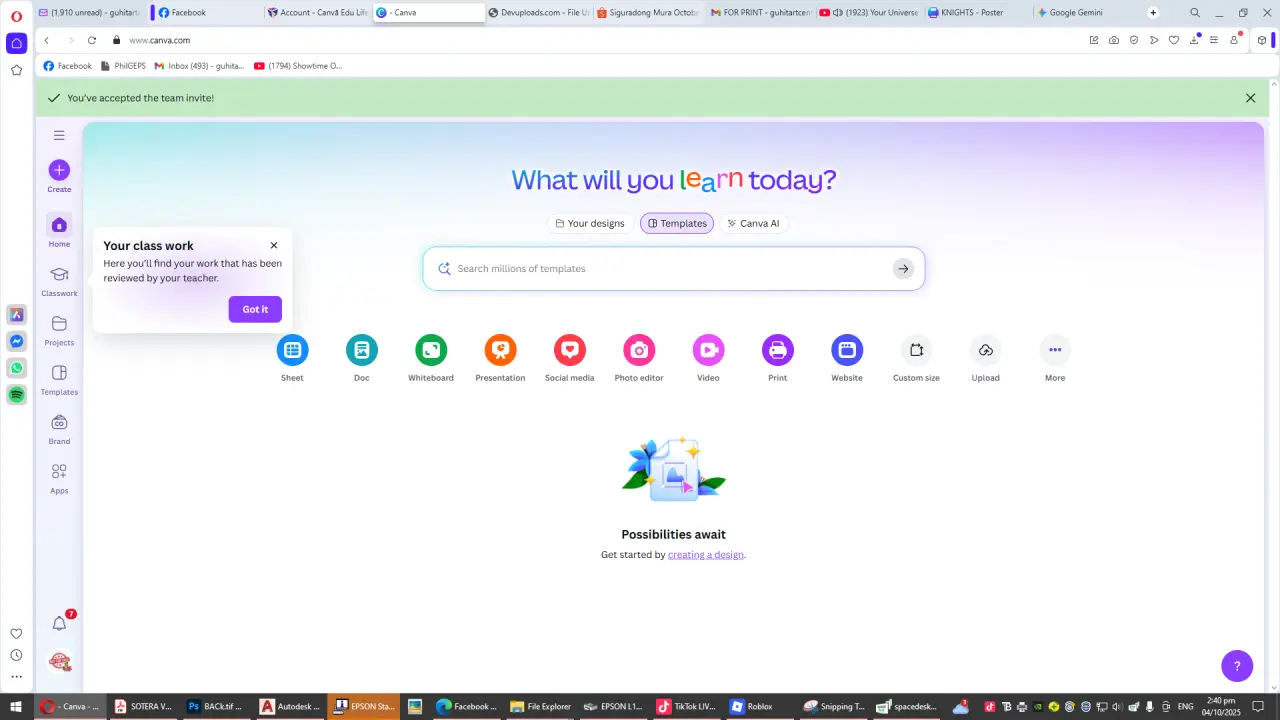Open the Facebook bookmark in bookmarks bar
1280x720 pixels.
tap(67, 66)
